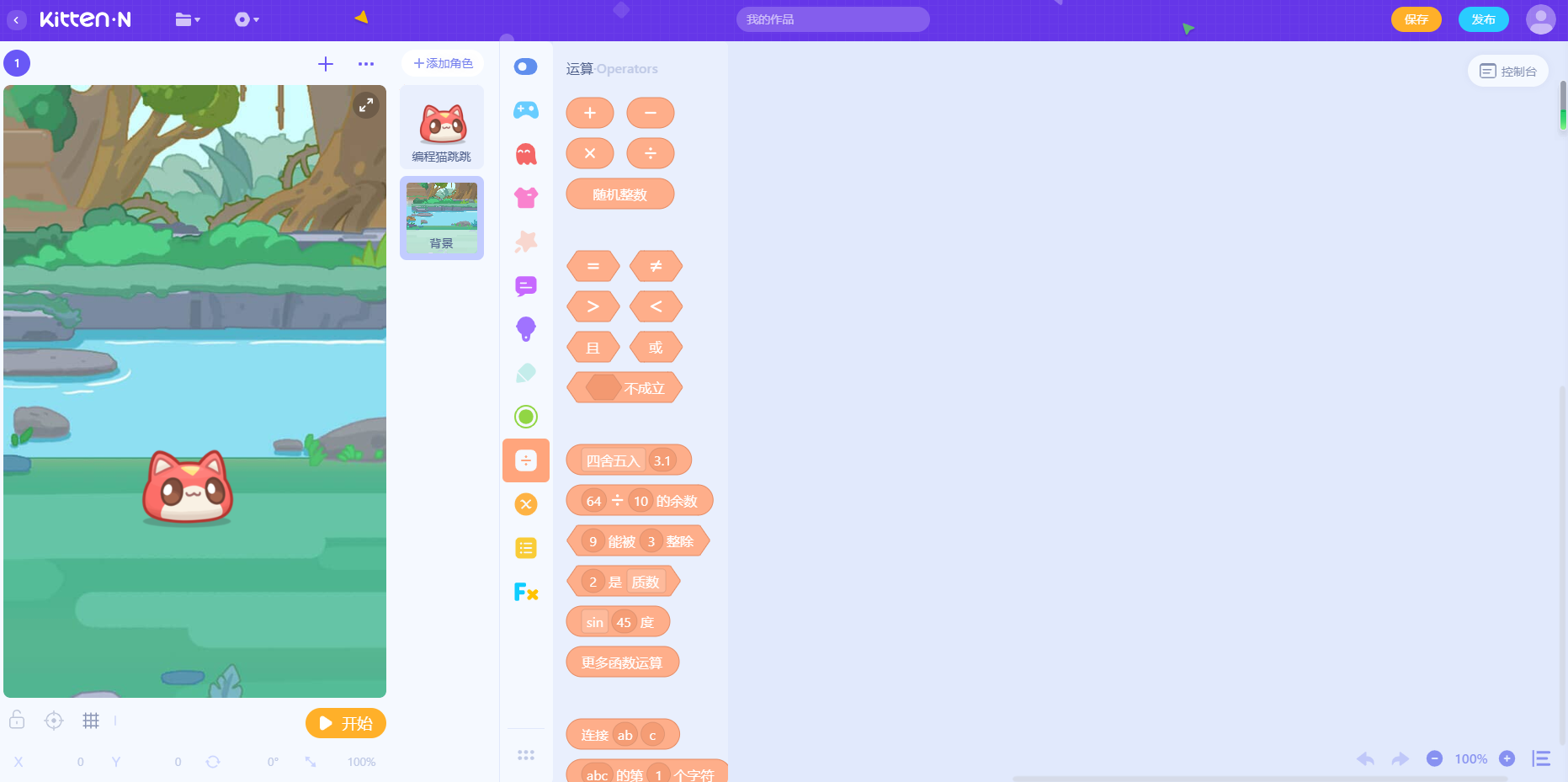Open the folder file dropdown menu
This screenshot has width=1568, height=782.
187,19
